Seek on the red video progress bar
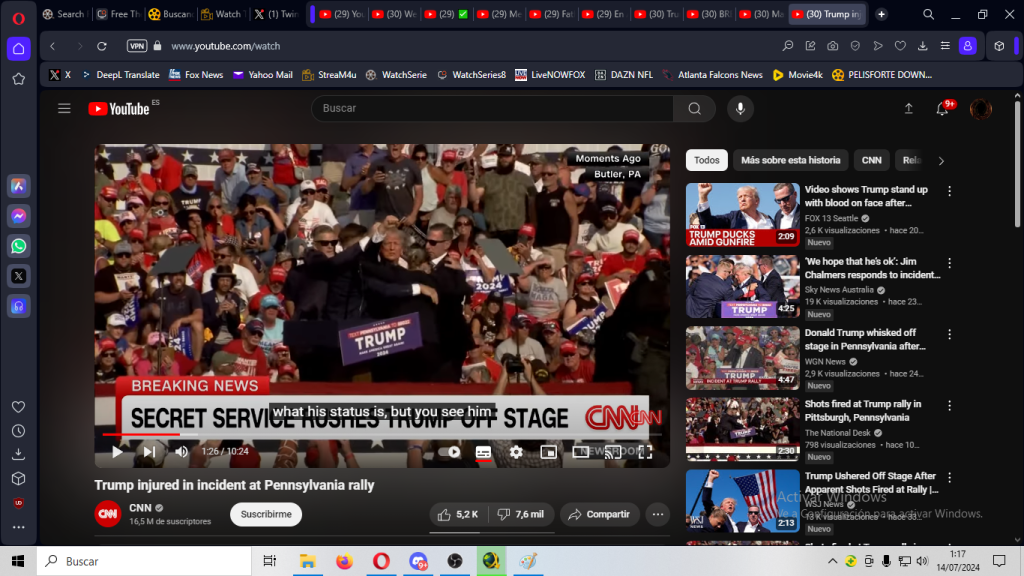 382,434
